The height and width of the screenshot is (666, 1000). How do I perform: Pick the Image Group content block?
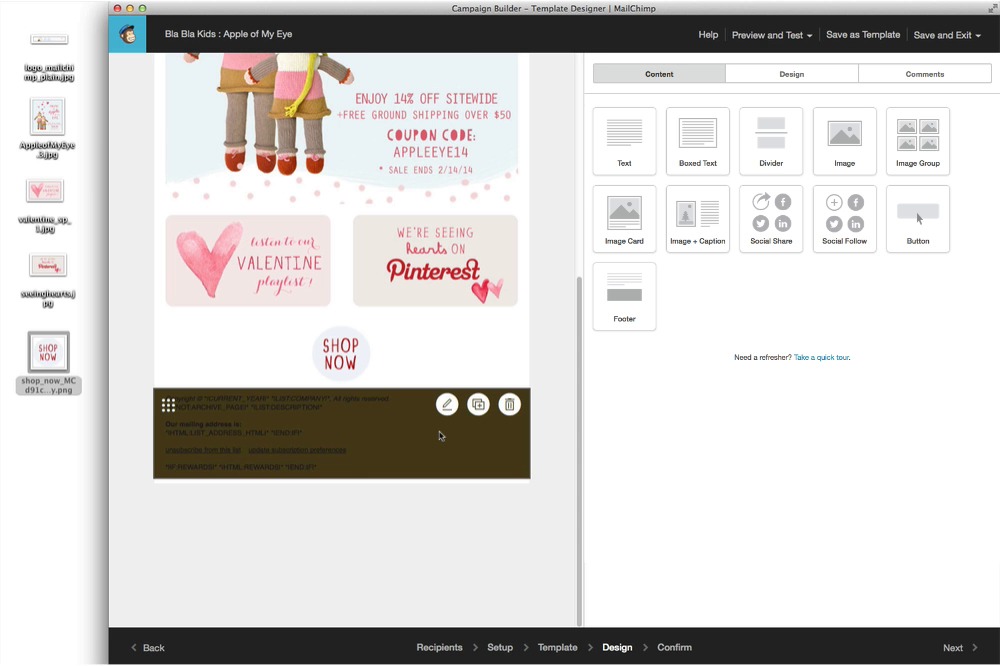(917, 141)
